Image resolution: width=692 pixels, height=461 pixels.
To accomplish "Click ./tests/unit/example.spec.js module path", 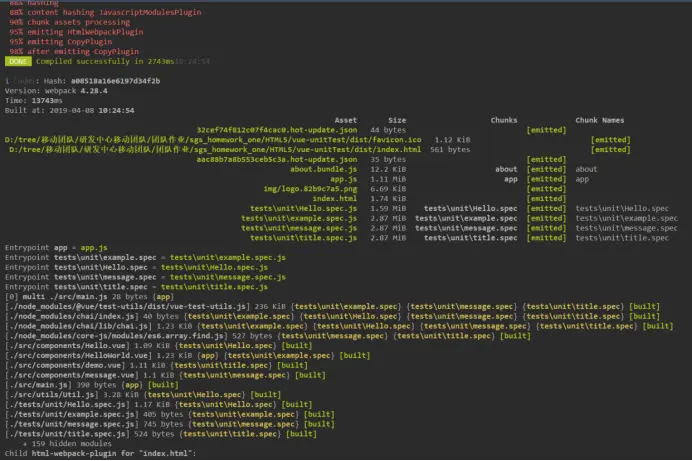I will tap(71, 414).
